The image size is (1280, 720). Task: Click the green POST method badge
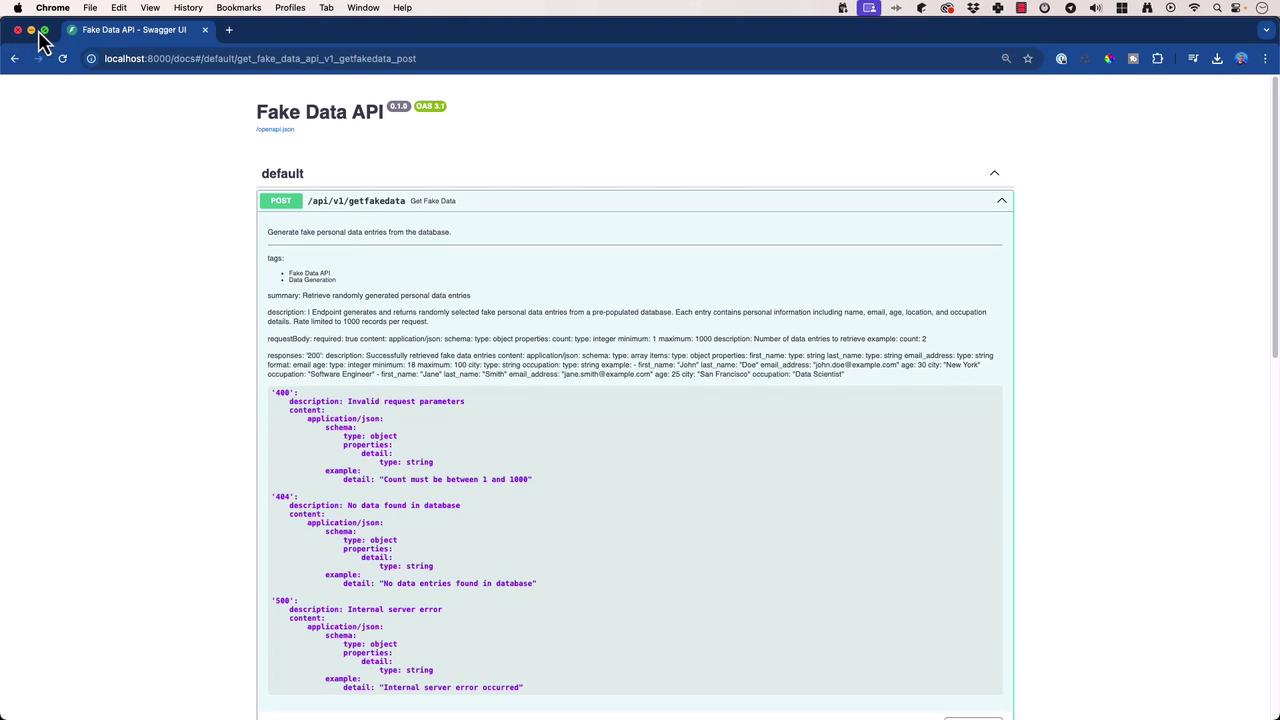click(281, 201)
